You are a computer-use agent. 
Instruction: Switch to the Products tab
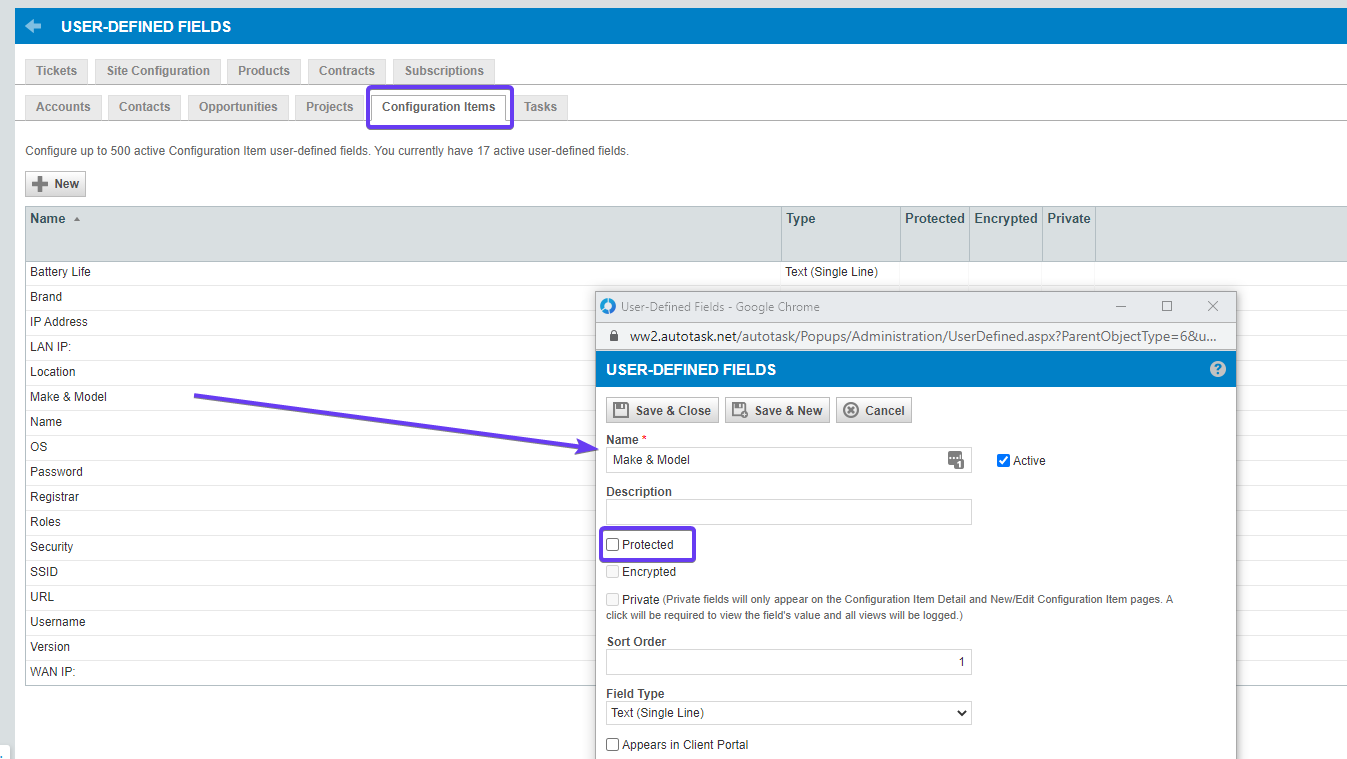tap(263, 70)
